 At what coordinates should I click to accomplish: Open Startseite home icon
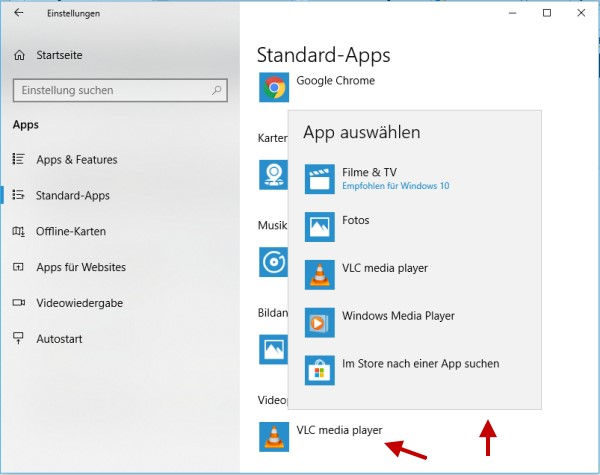click(19, 55)
